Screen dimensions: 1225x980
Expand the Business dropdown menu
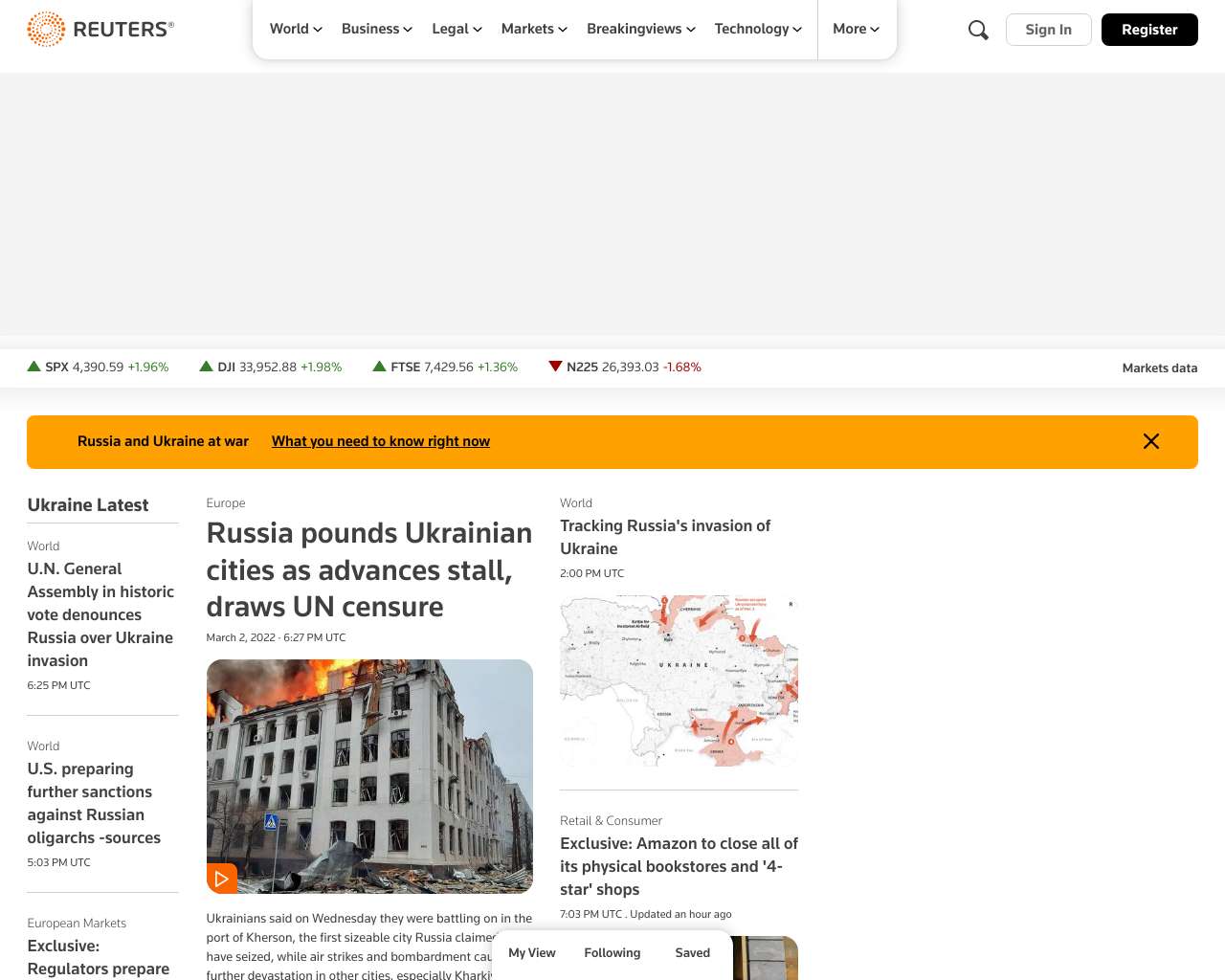click(377, 29)
